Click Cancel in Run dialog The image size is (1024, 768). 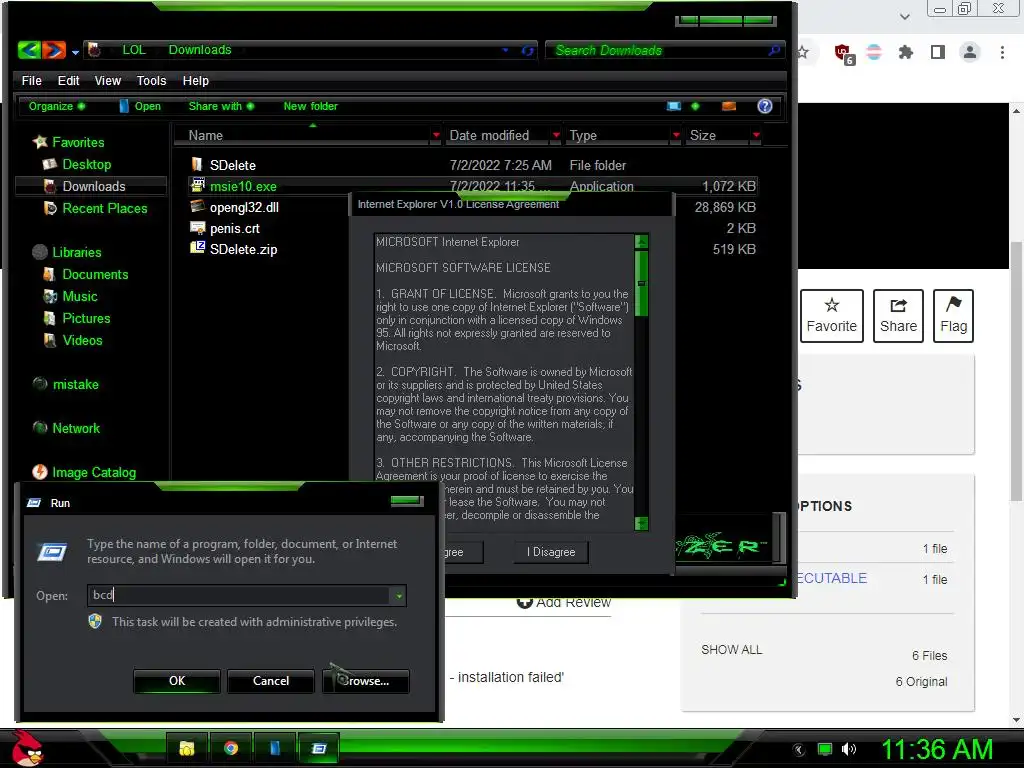tap(271, 680)
